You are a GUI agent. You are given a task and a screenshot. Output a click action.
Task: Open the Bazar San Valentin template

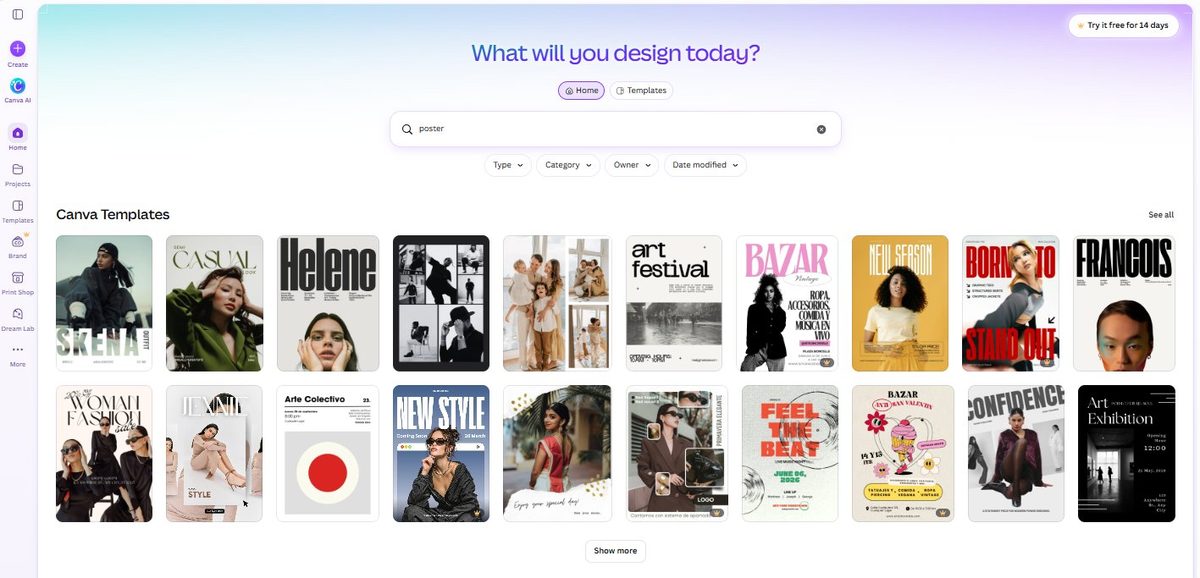[903, 453]
